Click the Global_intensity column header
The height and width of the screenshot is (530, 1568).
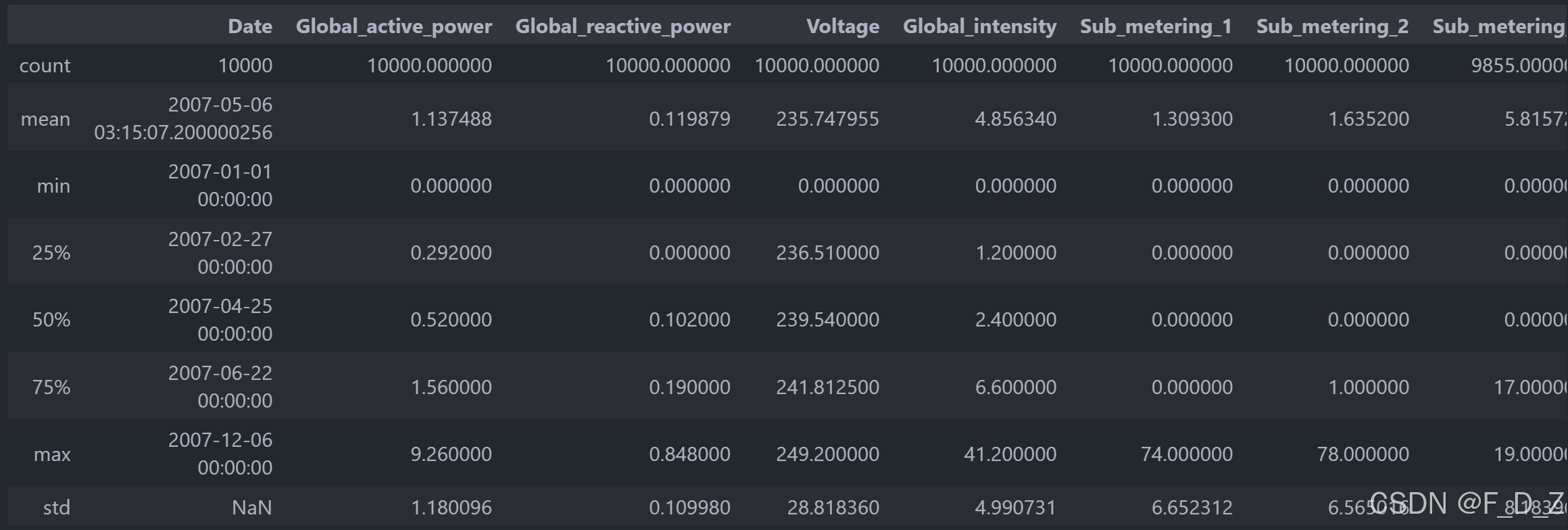click(980, 26)
